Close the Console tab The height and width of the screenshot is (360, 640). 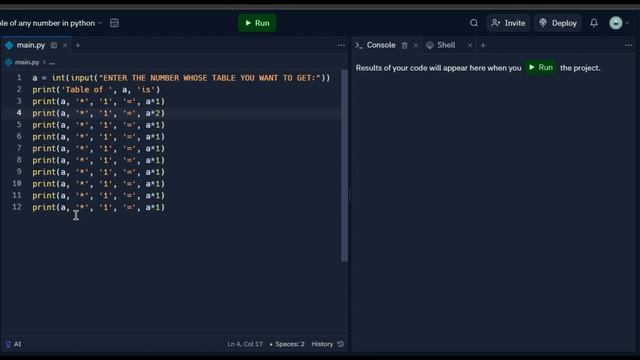[x=416, y=45]
